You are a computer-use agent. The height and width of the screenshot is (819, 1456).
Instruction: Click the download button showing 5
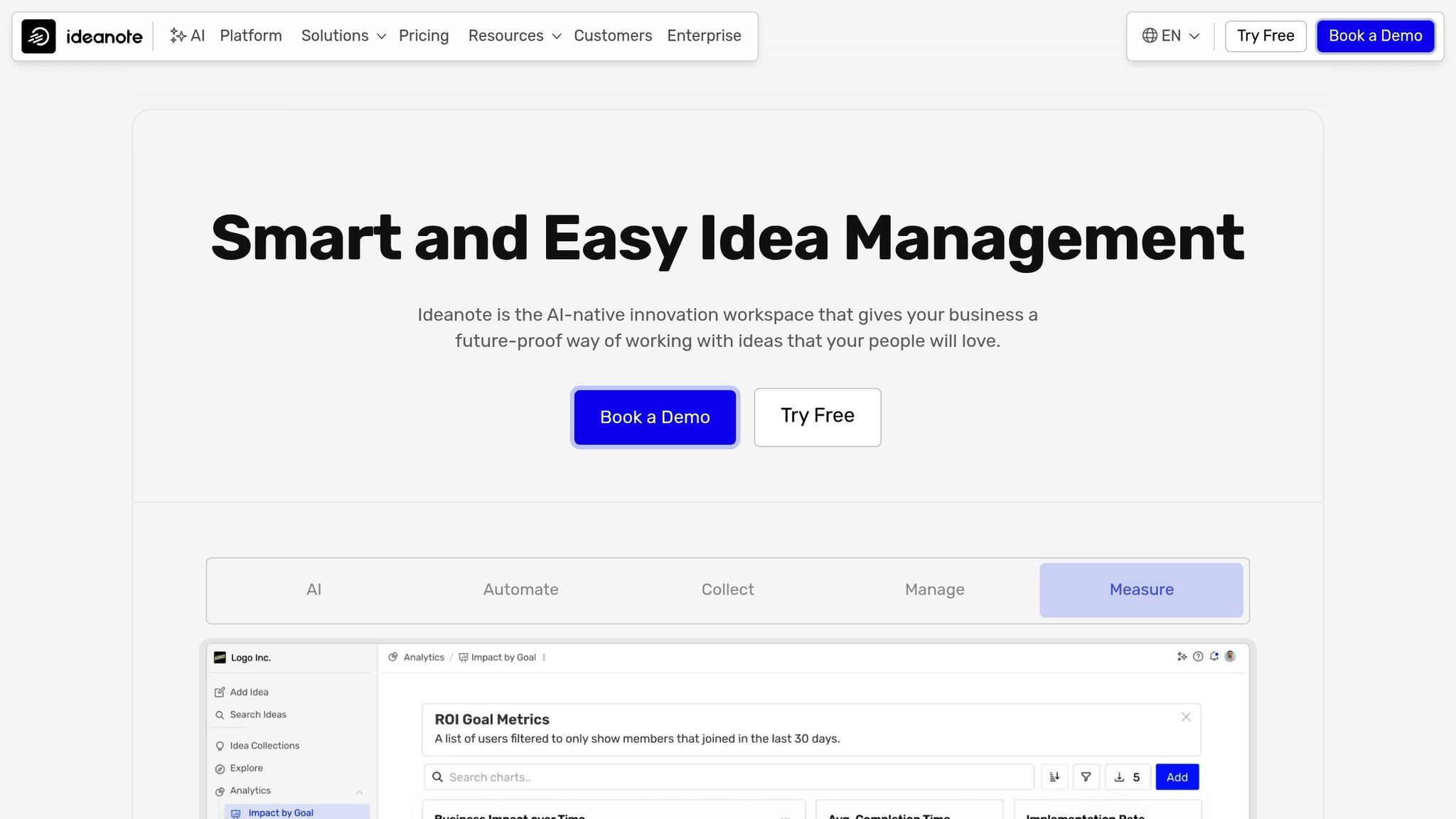pos(1128,777)
